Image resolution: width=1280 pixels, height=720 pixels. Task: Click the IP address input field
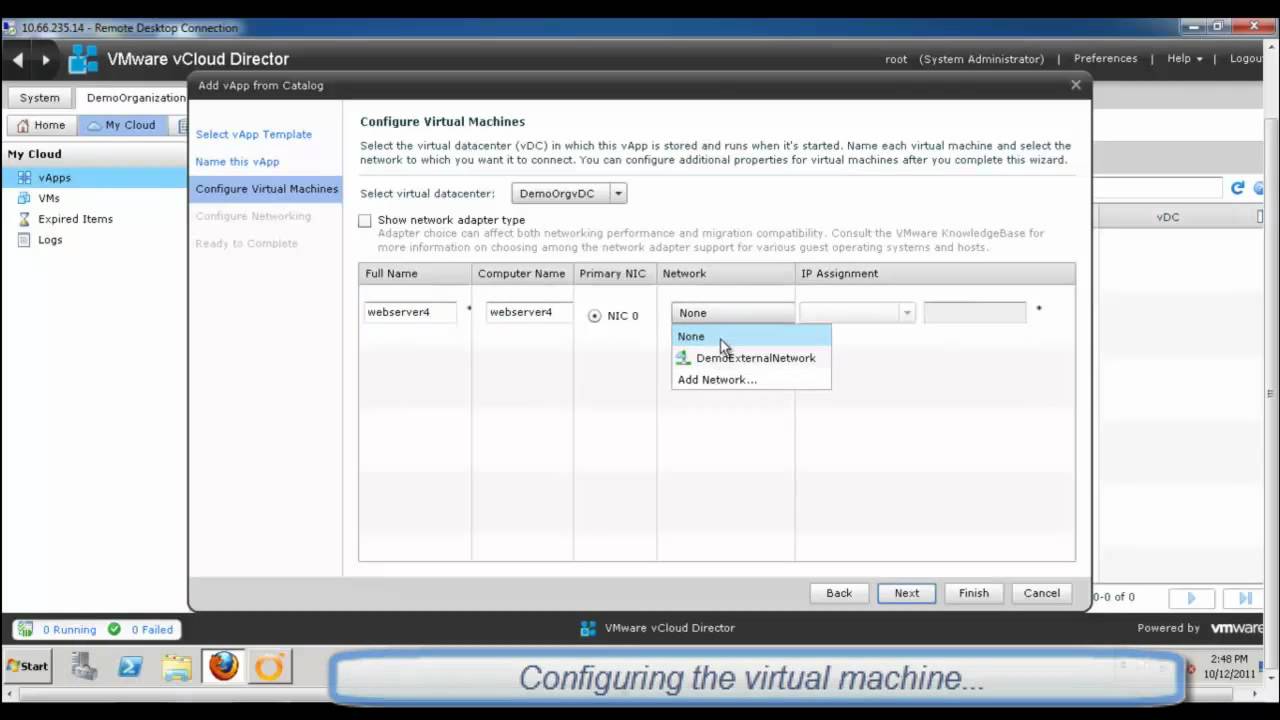coord(975,313)
